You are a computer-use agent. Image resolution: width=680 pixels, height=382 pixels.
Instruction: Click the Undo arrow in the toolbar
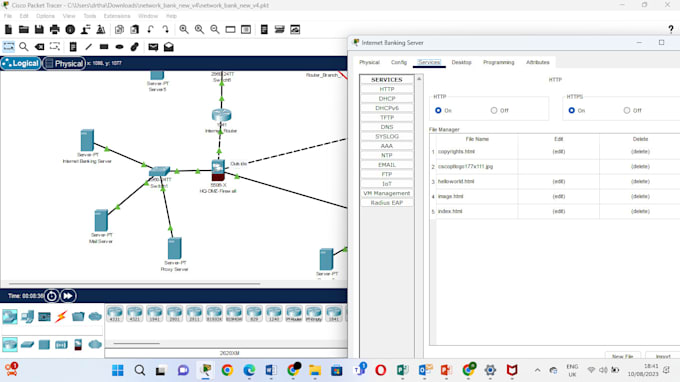[150, 29]
